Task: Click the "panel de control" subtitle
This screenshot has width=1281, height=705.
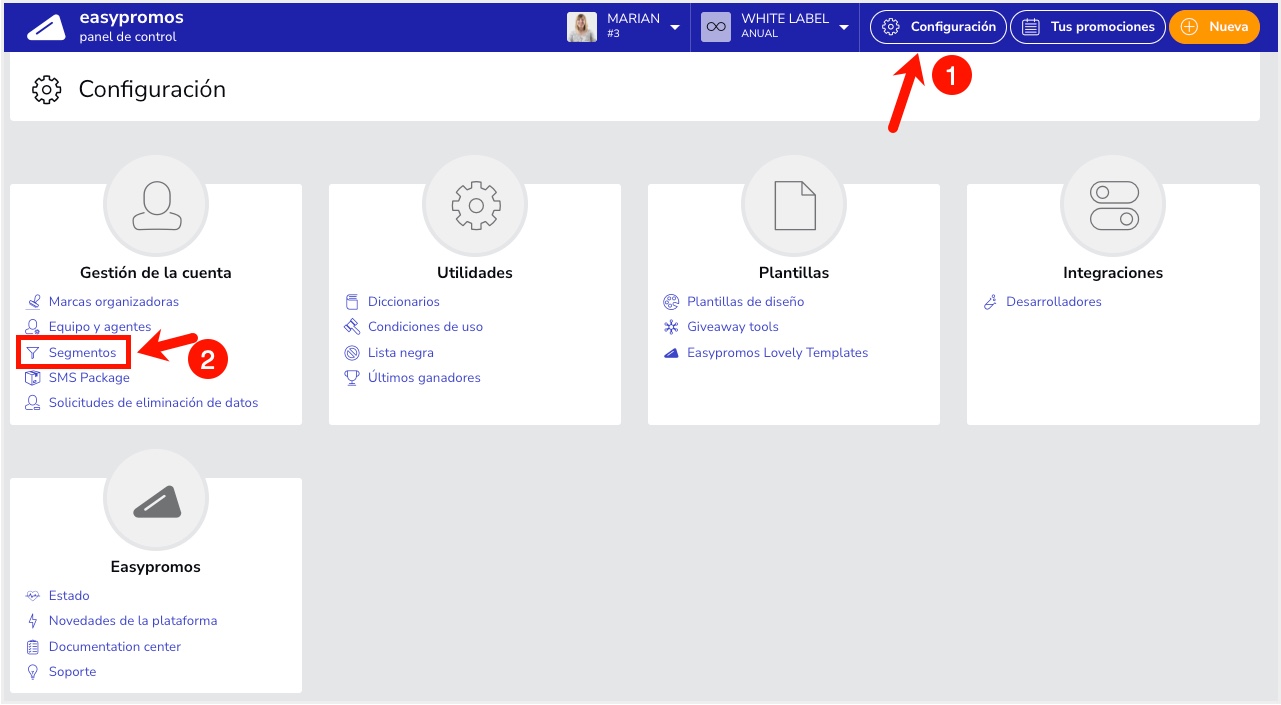Action: 128,37
